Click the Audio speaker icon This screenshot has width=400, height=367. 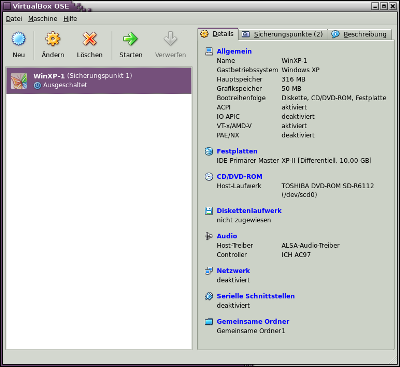click(x=209, y=236)
